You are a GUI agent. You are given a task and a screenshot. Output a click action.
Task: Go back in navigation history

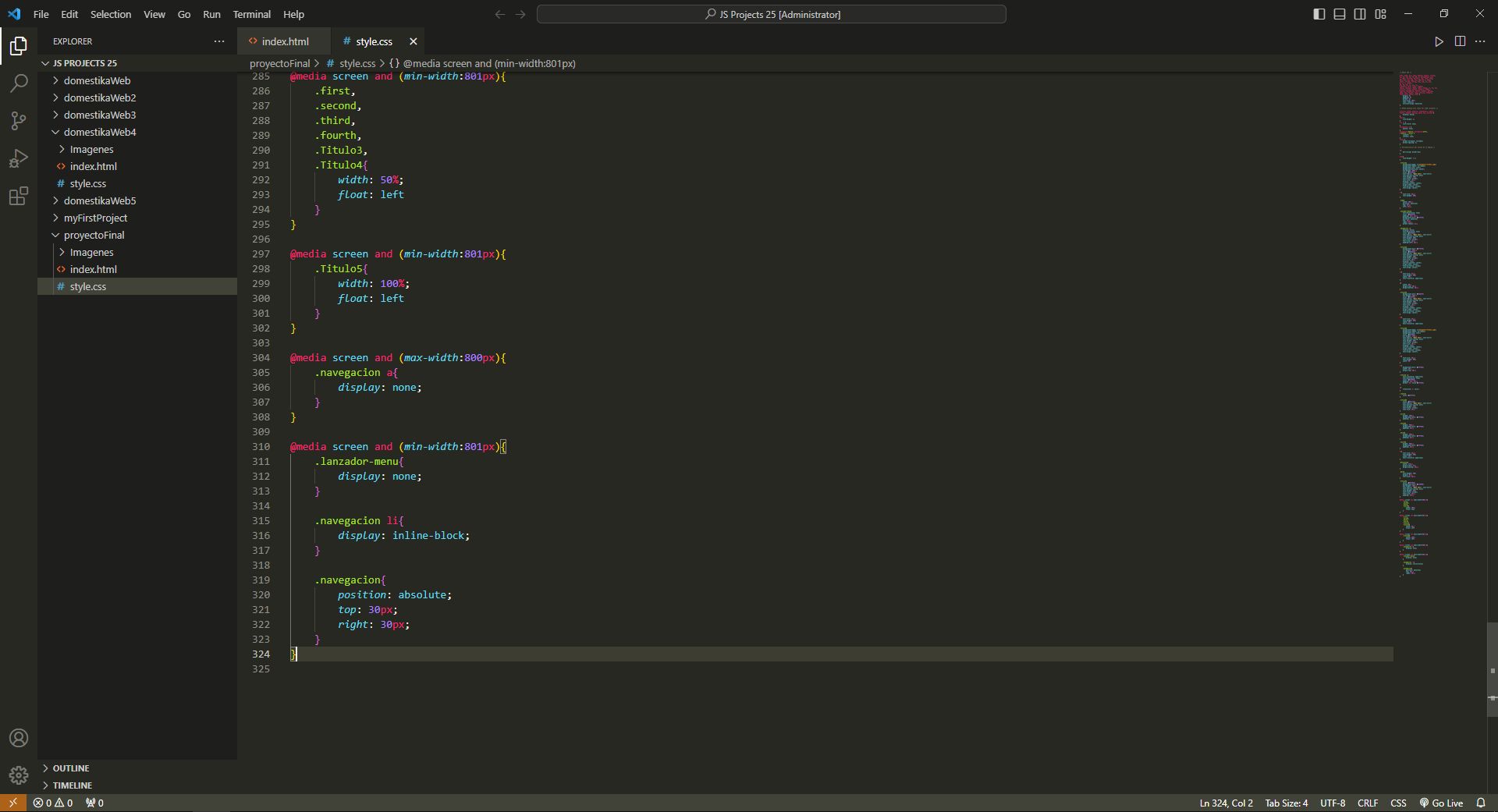pyautogui.click(x=500, y=14)
